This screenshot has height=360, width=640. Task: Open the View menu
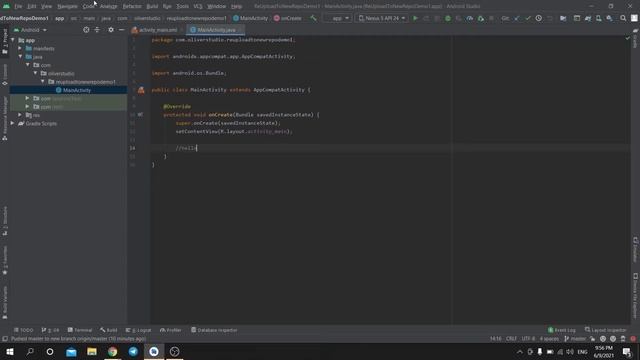[x=47, y=6]
